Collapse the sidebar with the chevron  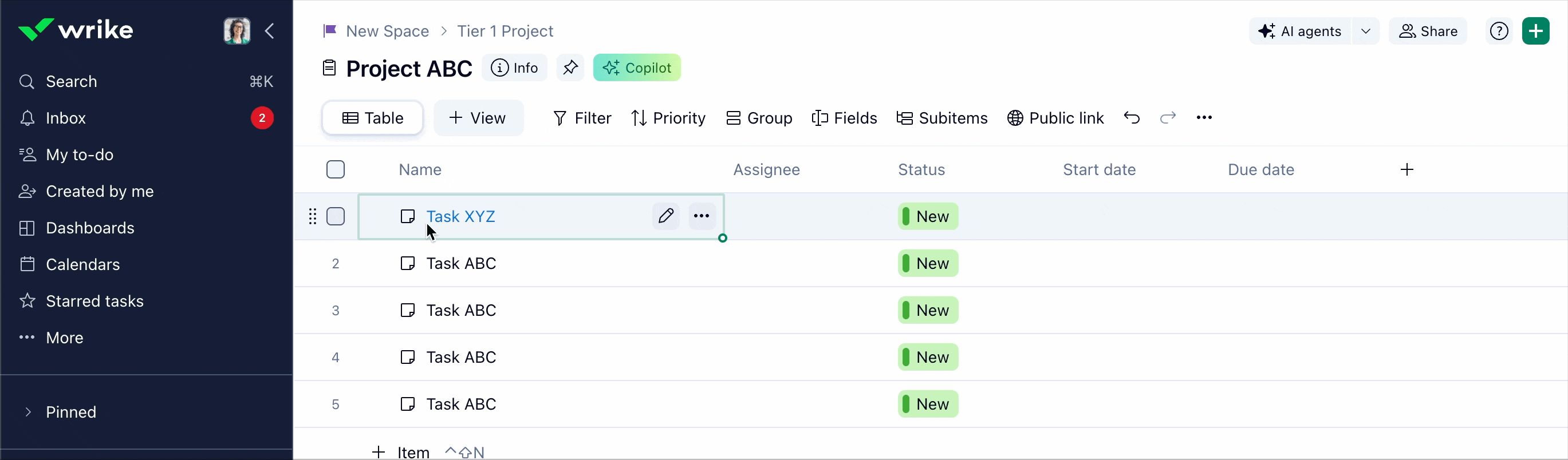[x=270, y=31]
